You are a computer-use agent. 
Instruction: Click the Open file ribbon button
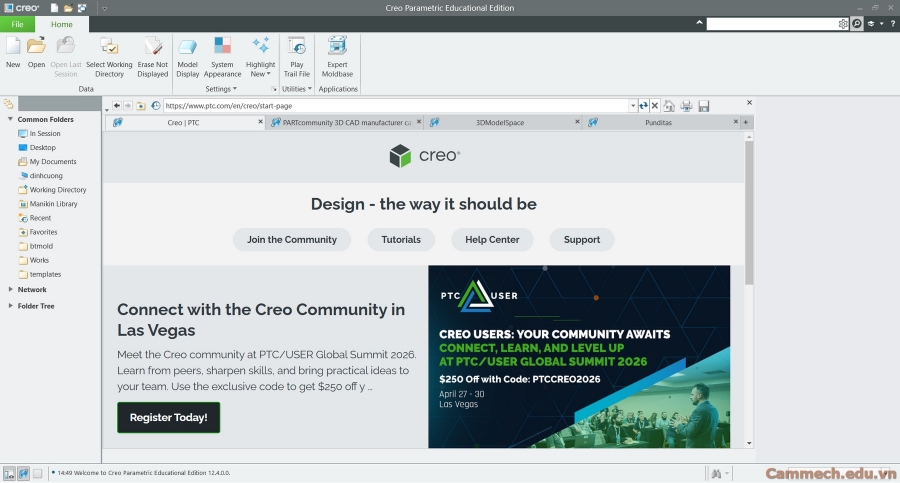click(x=36, y=52)
